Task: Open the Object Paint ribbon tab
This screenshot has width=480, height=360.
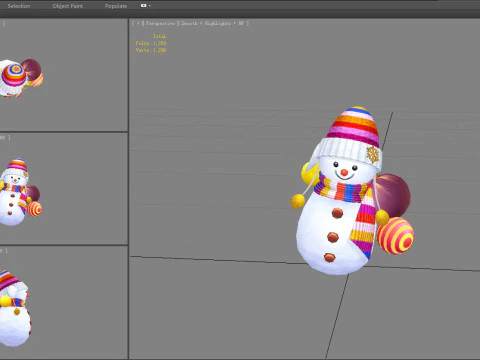Action: (68, 6)
